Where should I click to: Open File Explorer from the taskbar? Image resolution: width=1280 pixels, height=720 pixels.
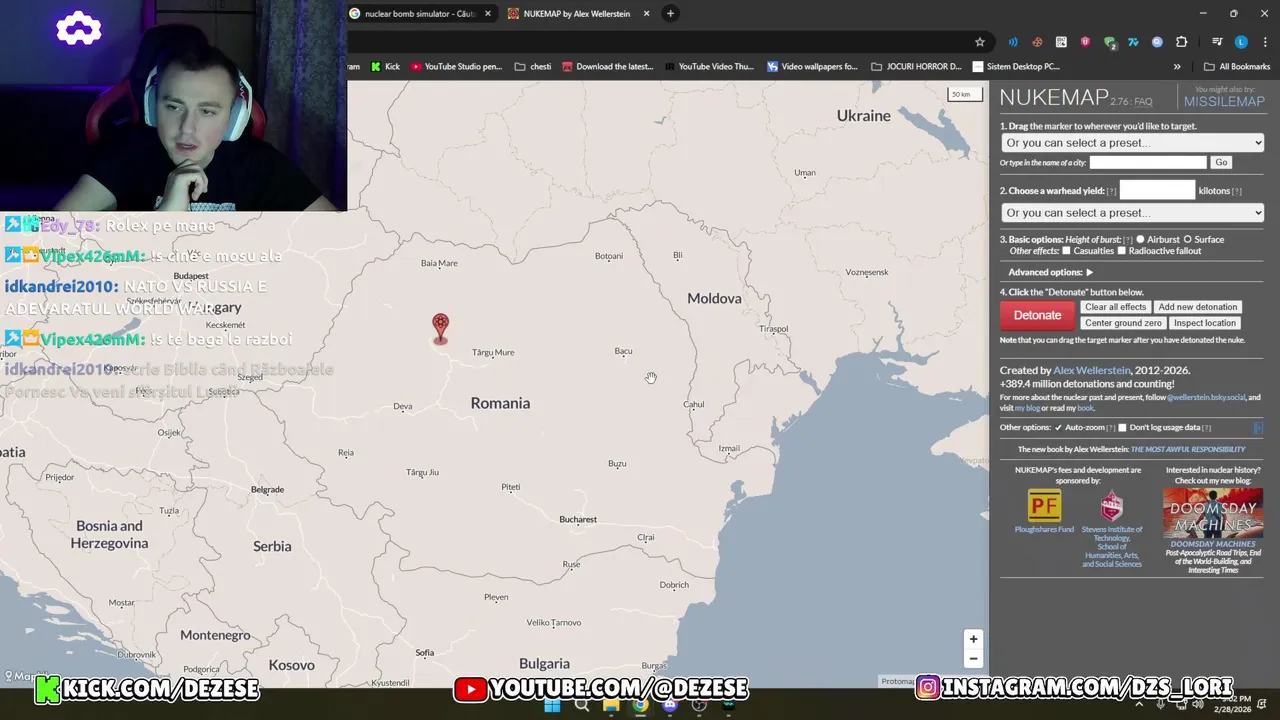coord(611,705)
